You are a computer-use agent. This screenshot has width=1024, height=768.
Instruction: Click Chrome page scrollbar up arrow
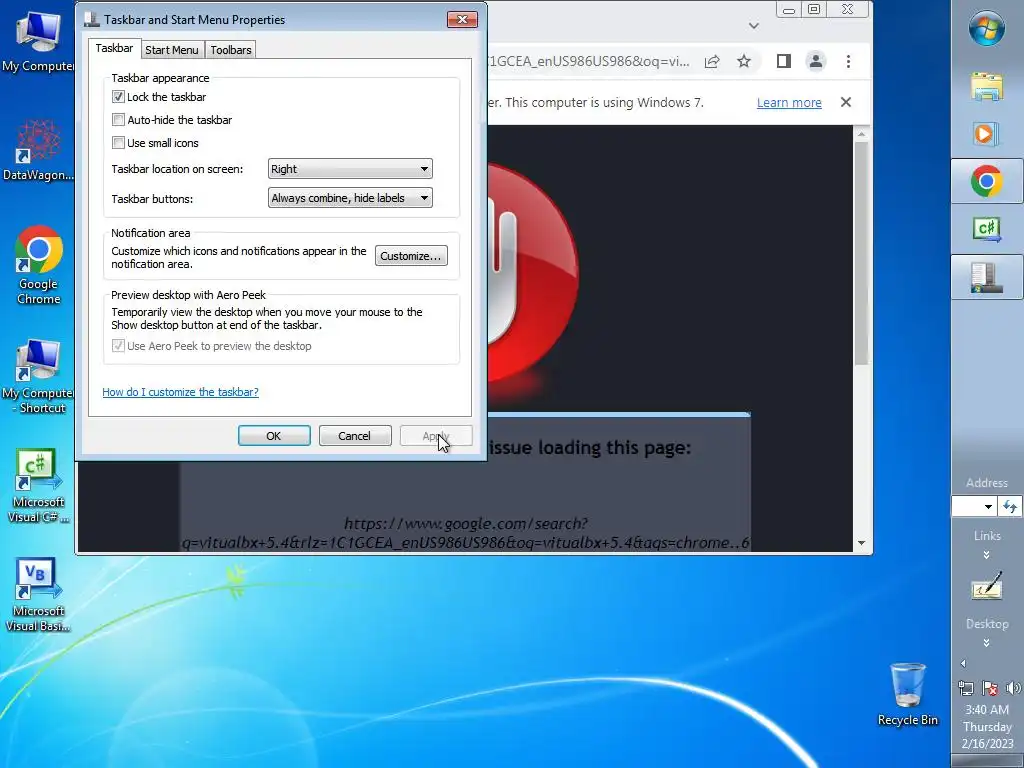[861, 135]
